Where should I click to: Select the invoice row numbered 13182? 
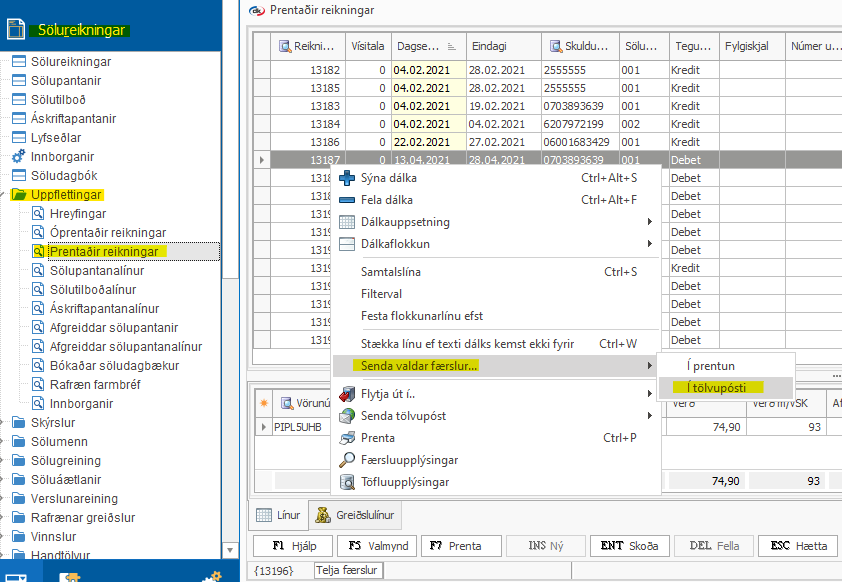[x=306, y=71]
